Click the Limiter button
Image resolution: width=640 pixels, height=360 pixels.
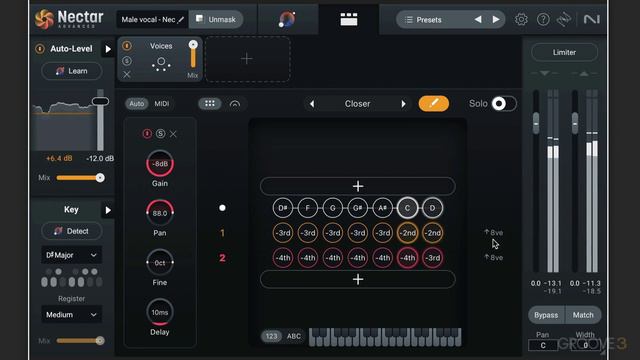pos(564,52)
